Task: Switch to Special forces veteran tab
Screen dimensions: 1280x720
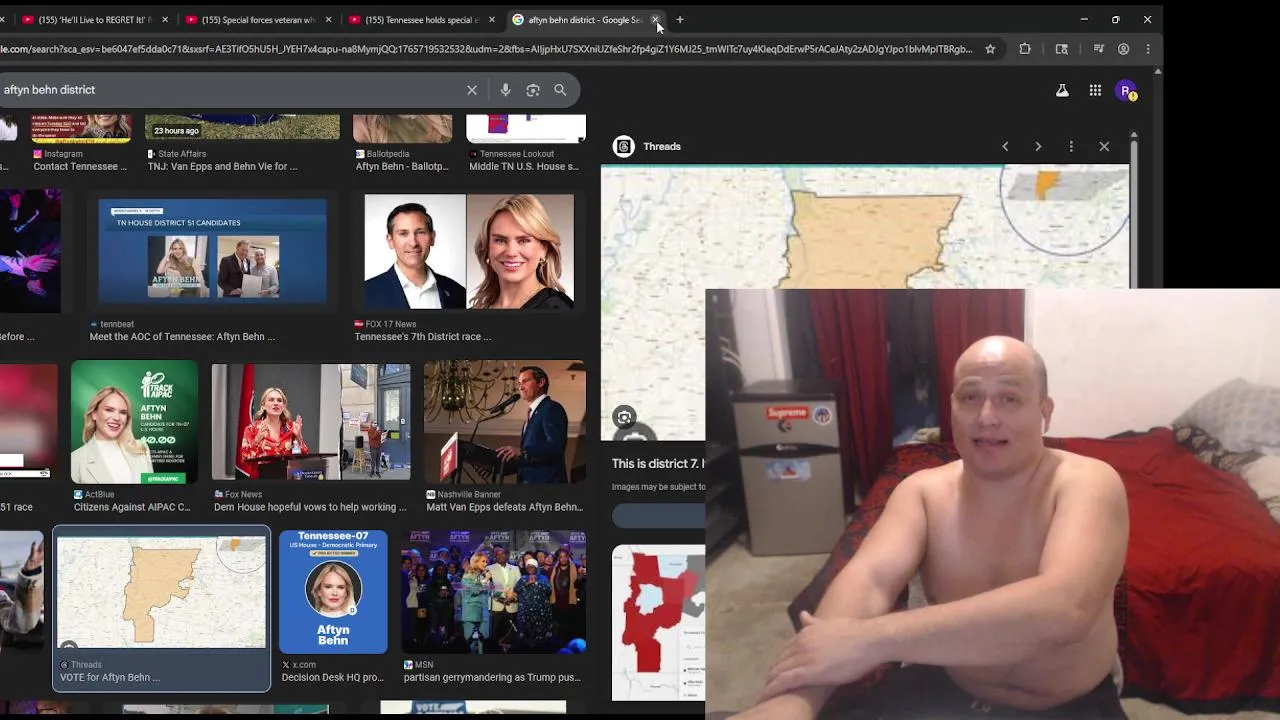Action: pos(258,19)
